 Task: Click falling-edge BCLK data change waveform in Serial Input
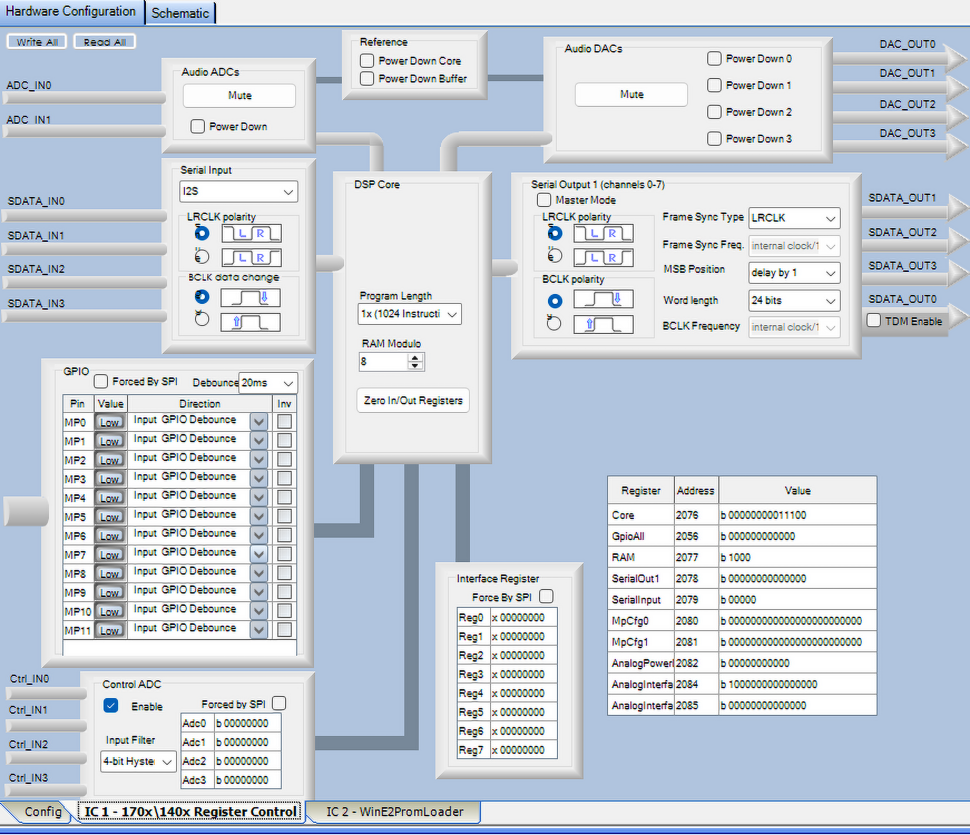click(x=251, y=298)
